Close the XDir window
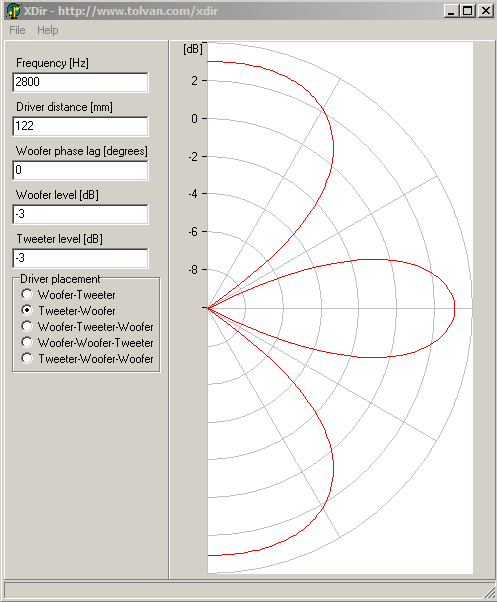This screenshot has height=602, width=497. 485,11
